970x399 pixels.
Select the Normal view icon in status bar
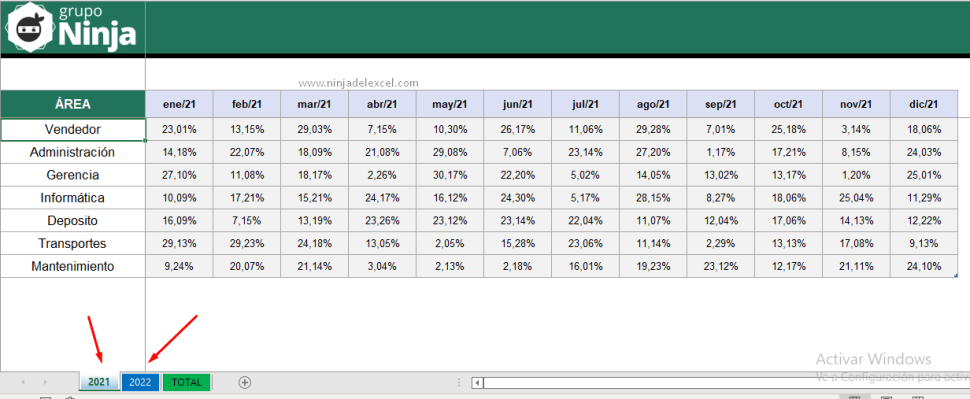tap(854, 397)
